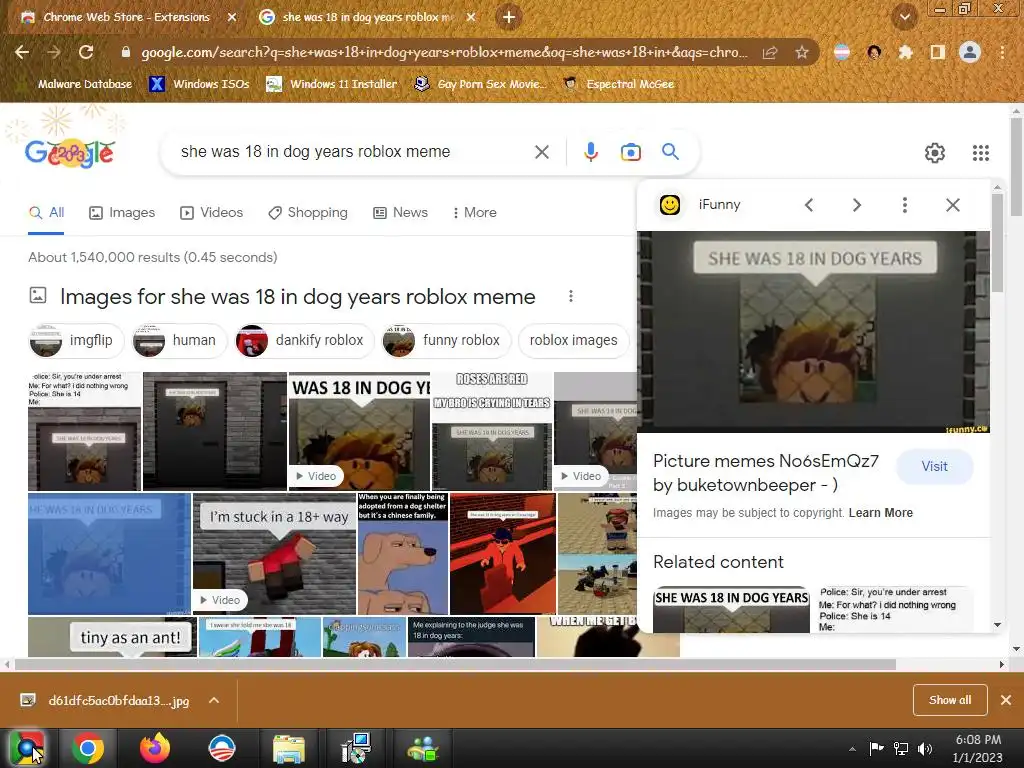Click the URL address bar
Viewport: 1024px width, 768px height.
(x=444, y=52)
